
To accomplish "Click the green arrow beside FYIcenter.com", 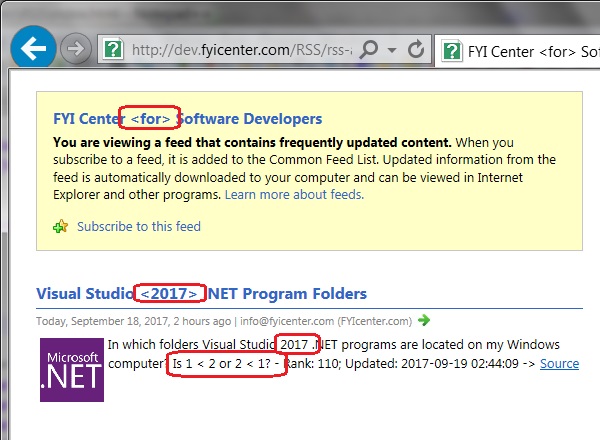I will click(424, 320).
